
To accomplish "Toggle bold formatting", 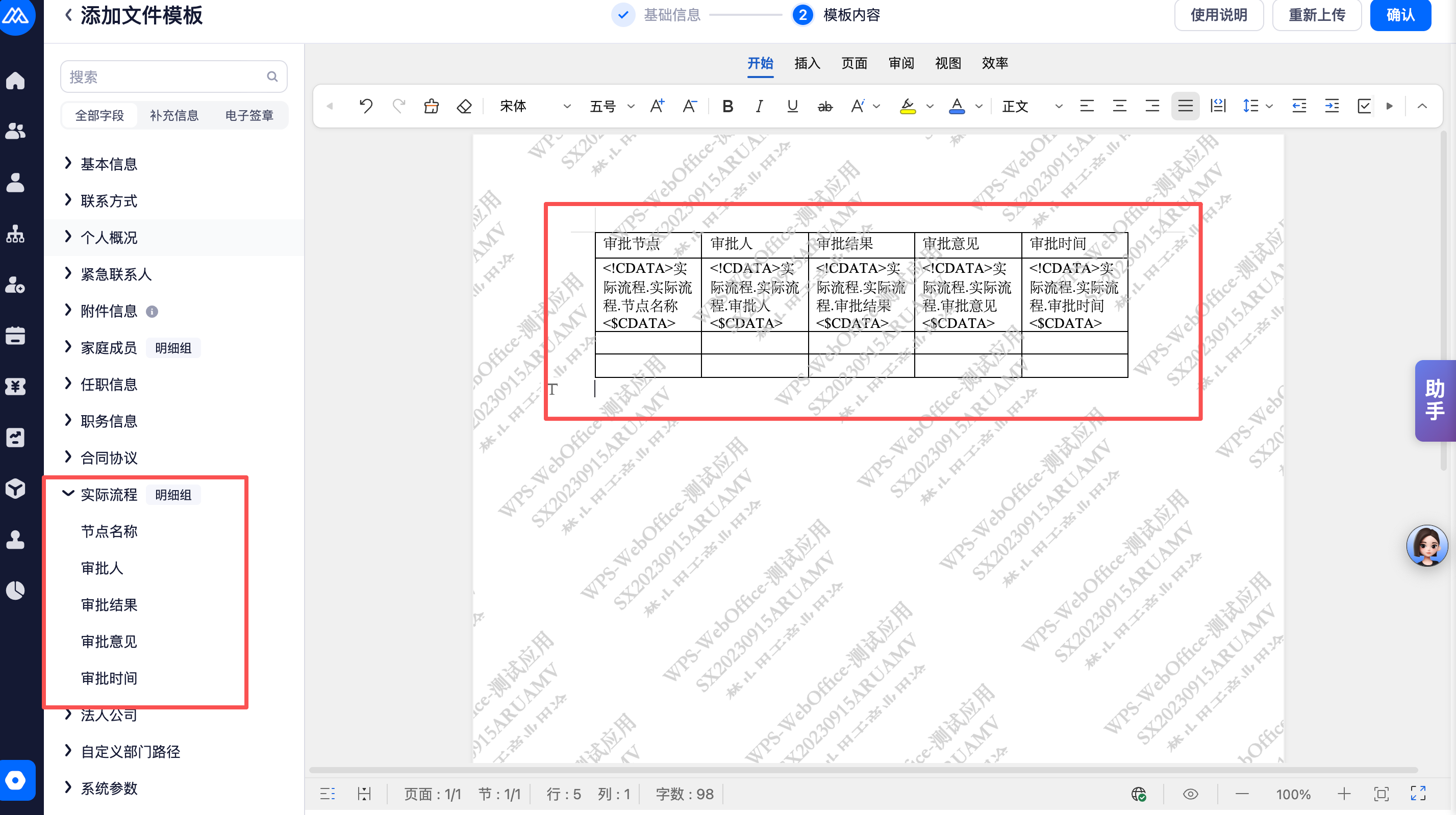I will 727,106.
